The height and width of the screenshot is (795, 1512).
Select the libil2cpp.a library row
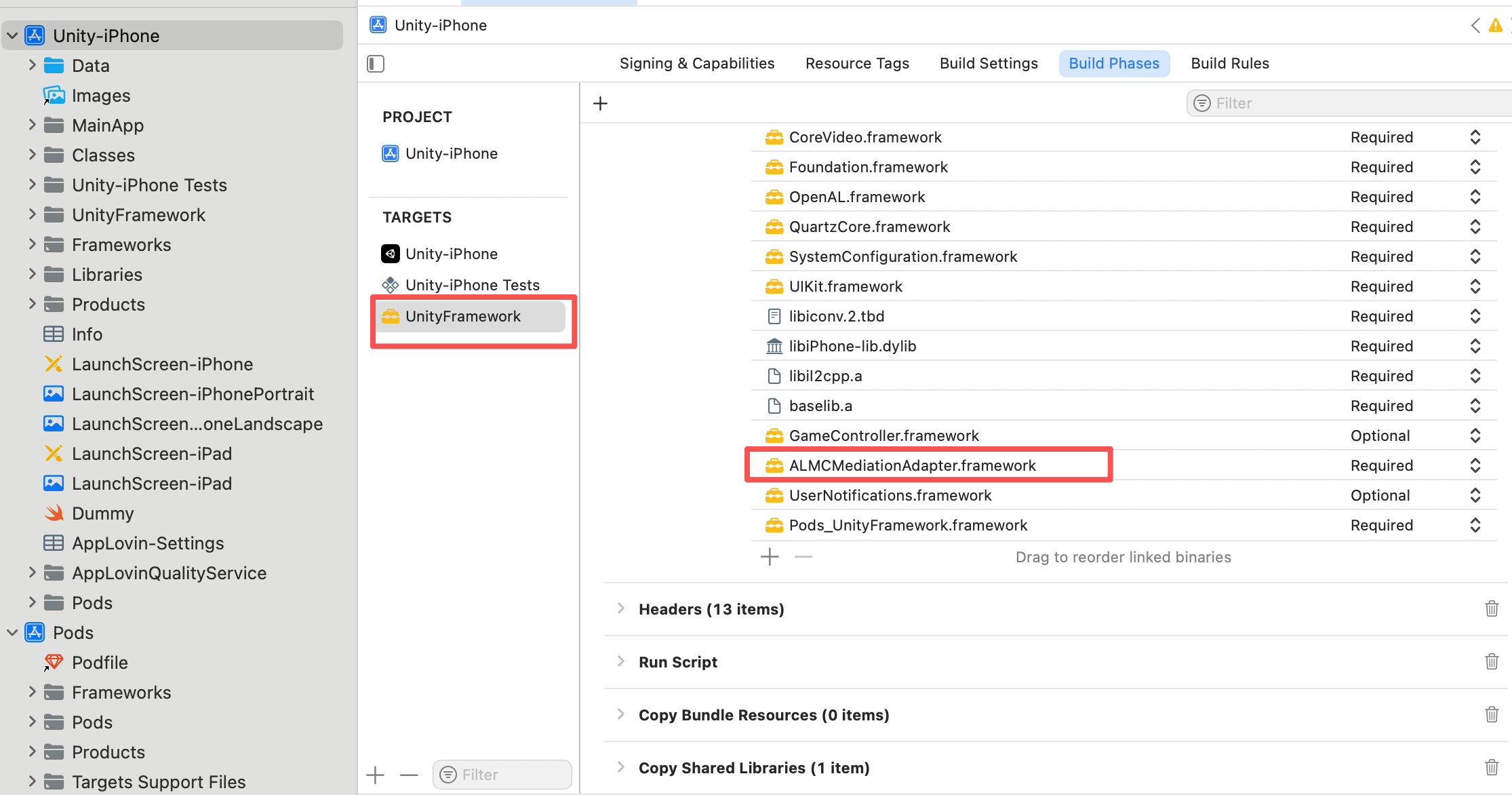[1123, 376]
